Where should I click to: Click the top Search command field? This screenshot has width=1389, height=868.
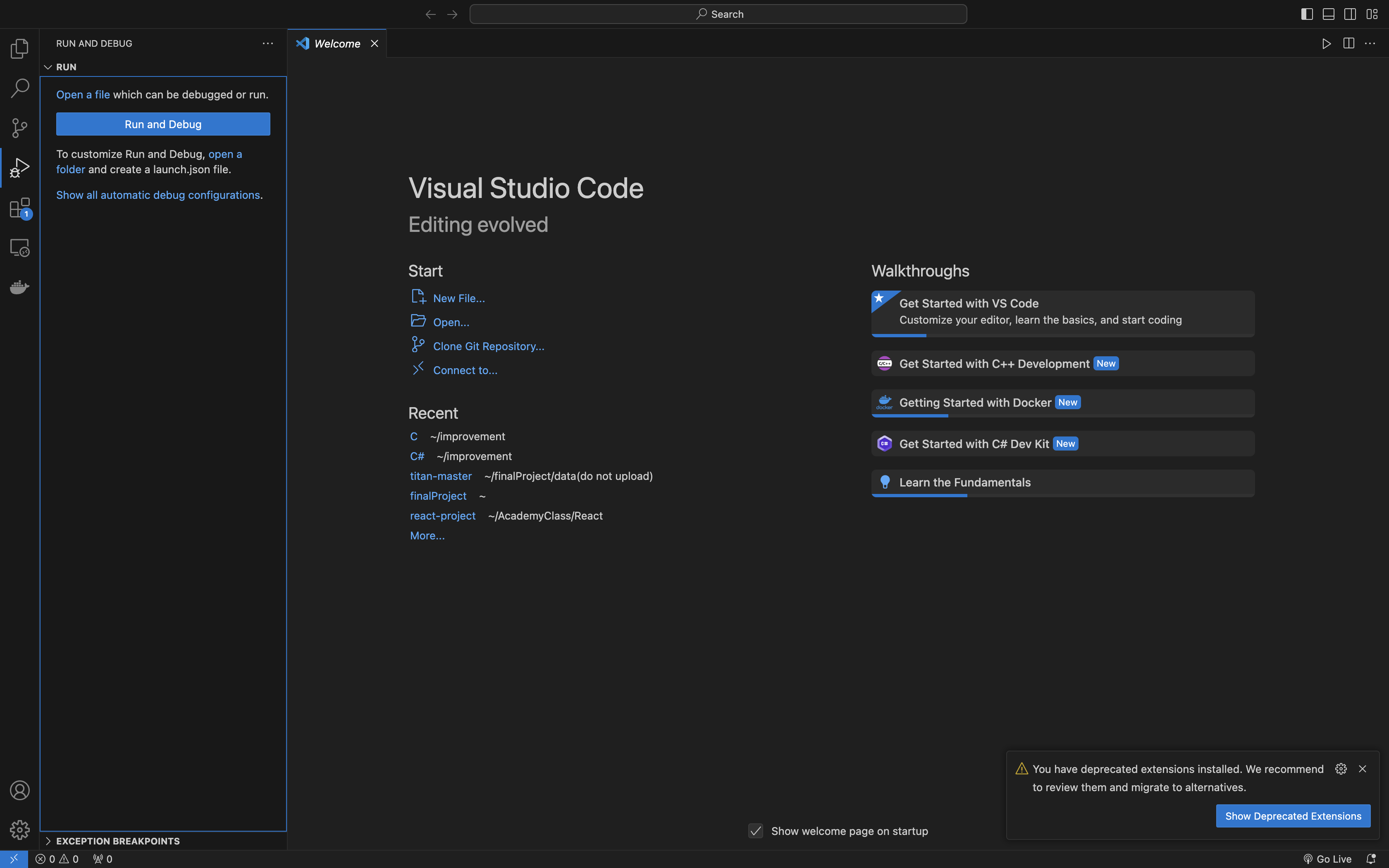click(x=718, y=14)
